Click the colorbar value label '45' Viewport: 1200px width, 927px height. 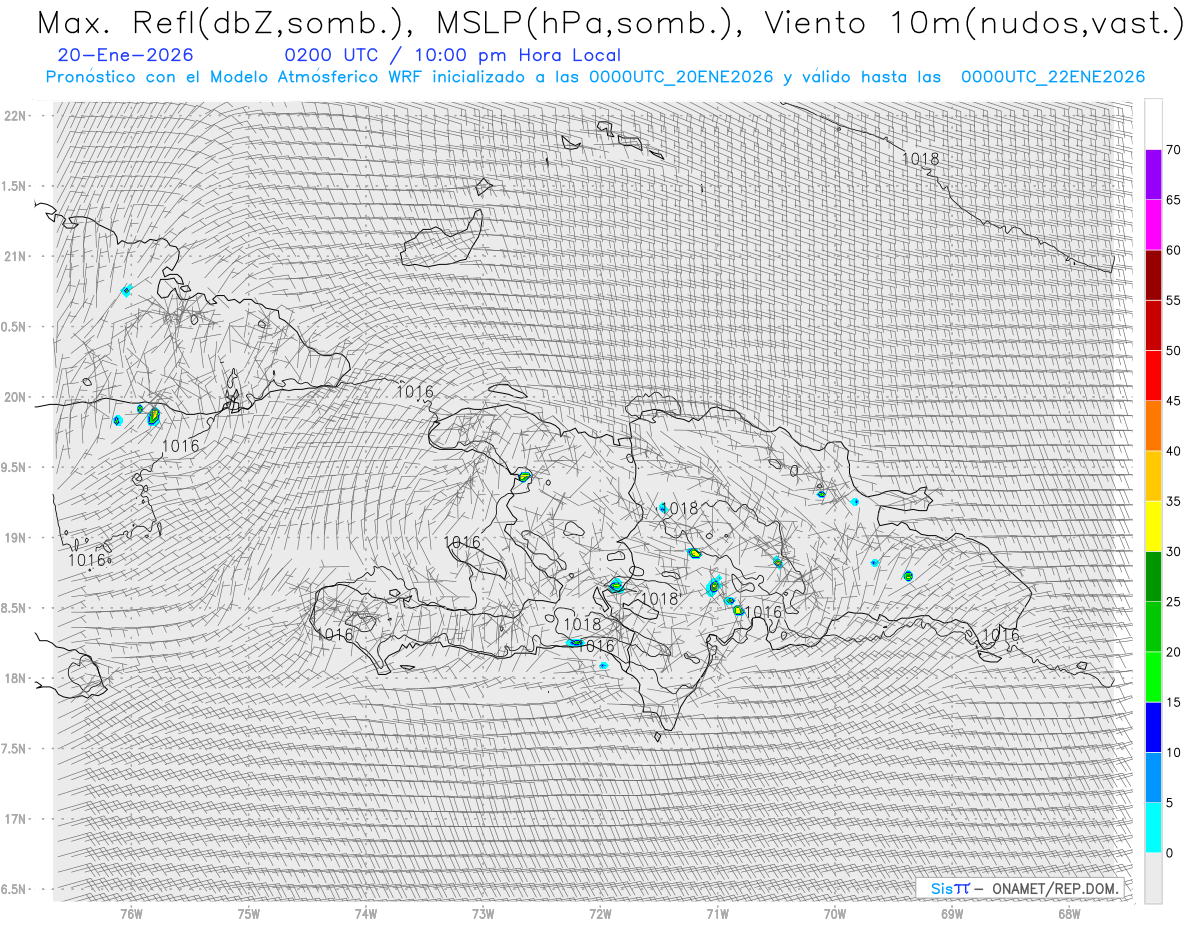coord(1174,401)
